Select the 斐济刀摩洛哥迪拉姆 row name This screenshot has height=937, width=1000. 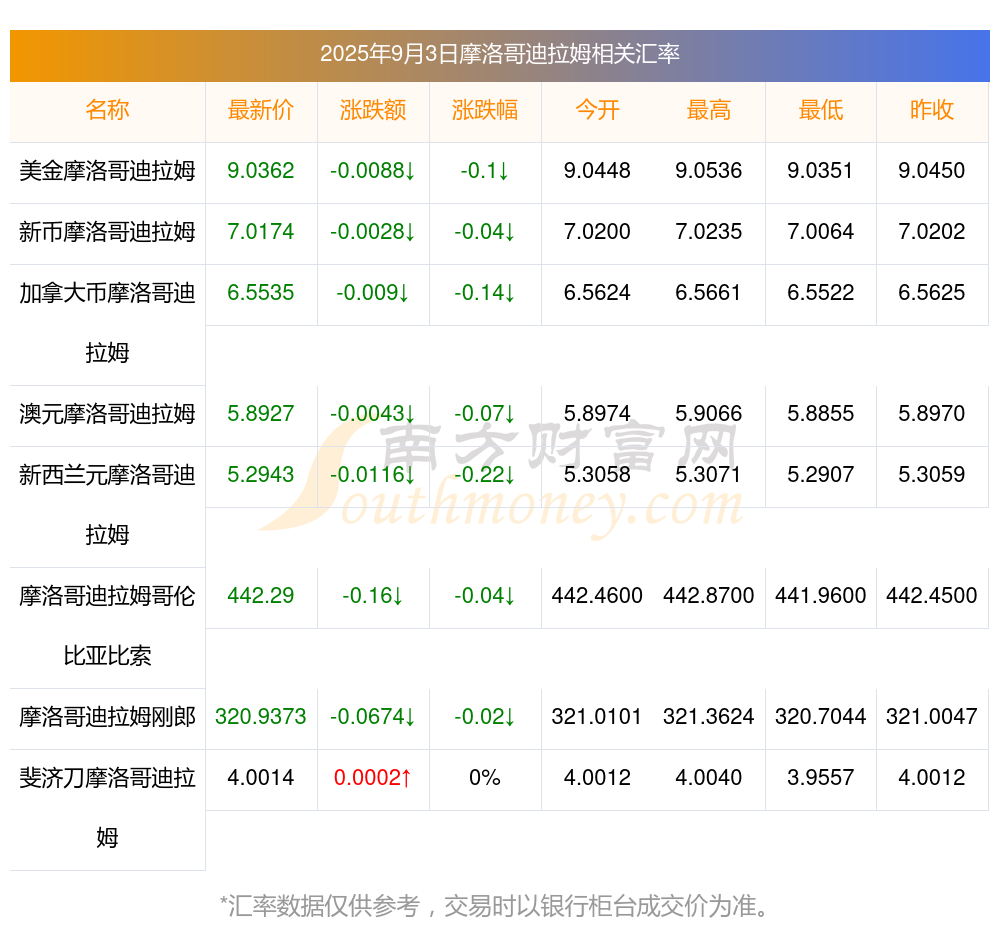point(107,808)
